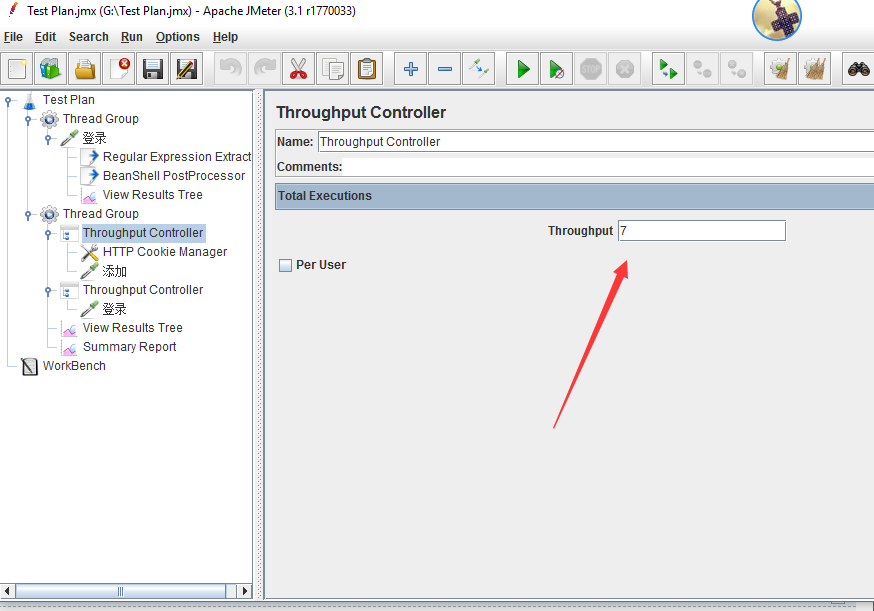
Task: Select the 添加 sampler tree item
Action: (x=114, y=271)
